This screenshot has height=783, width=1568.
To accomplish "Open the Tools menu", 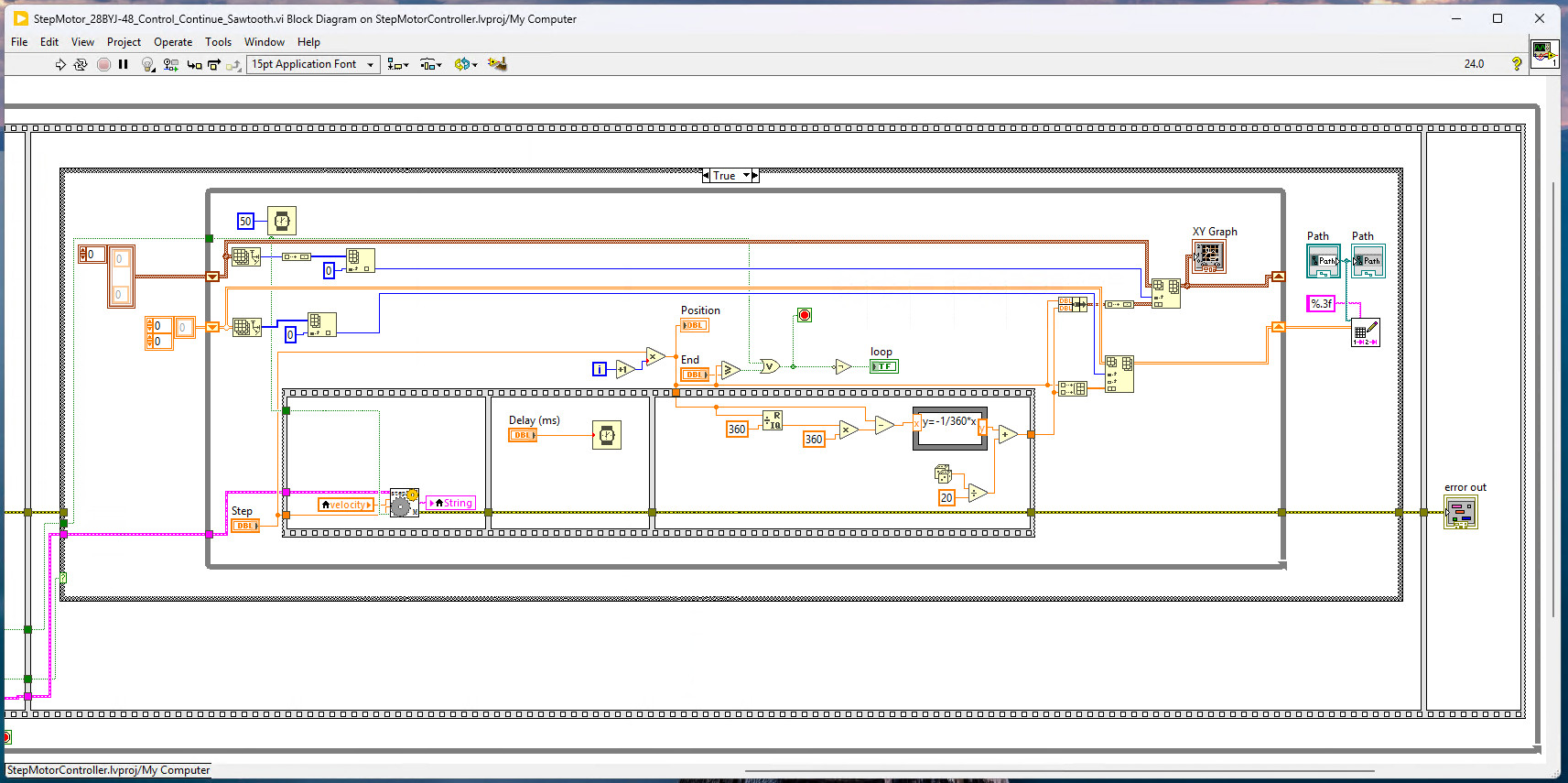I will [218, 42].
